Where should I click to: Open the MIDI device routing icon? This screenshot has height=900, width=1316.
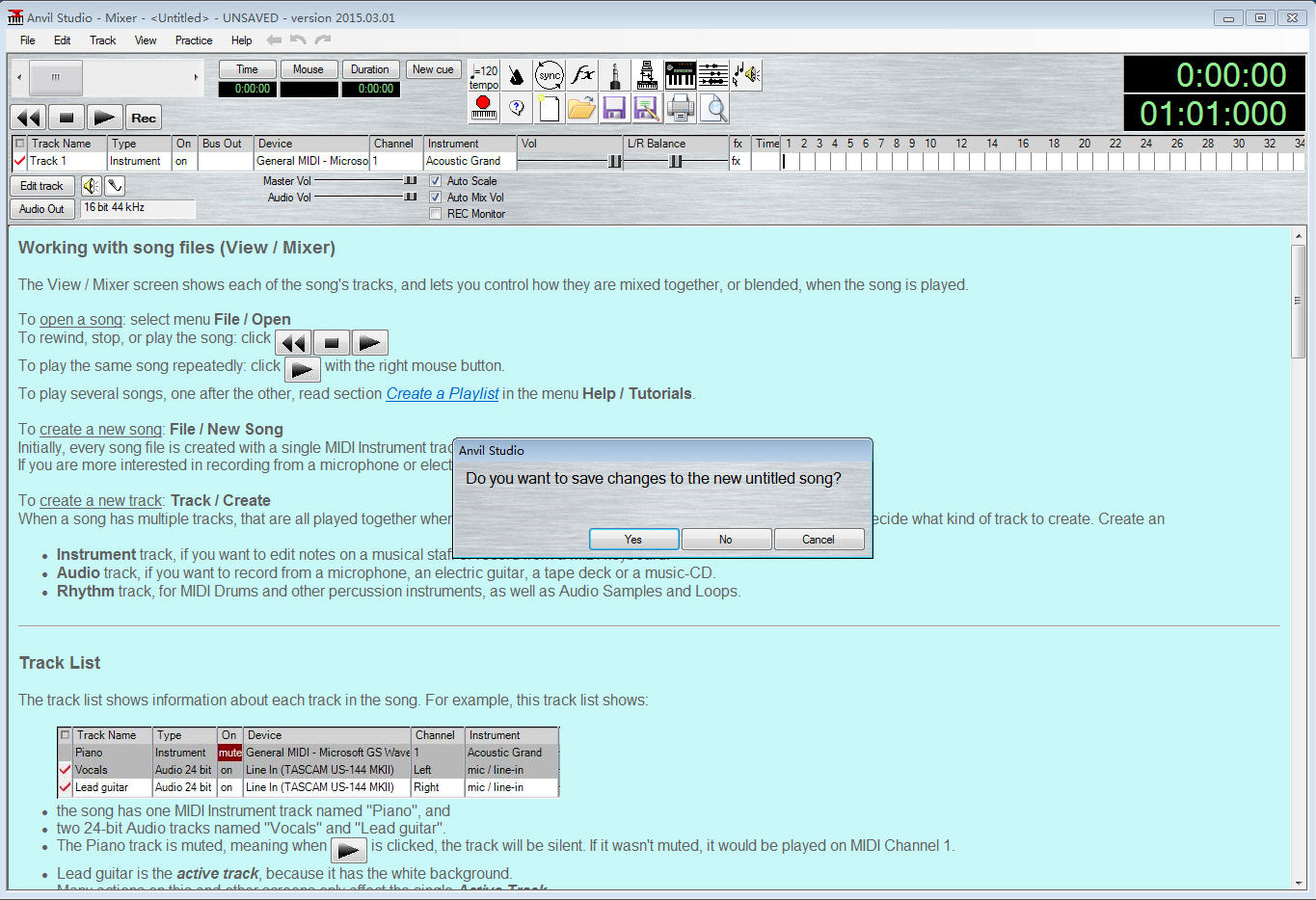click(x=648, y=76)
